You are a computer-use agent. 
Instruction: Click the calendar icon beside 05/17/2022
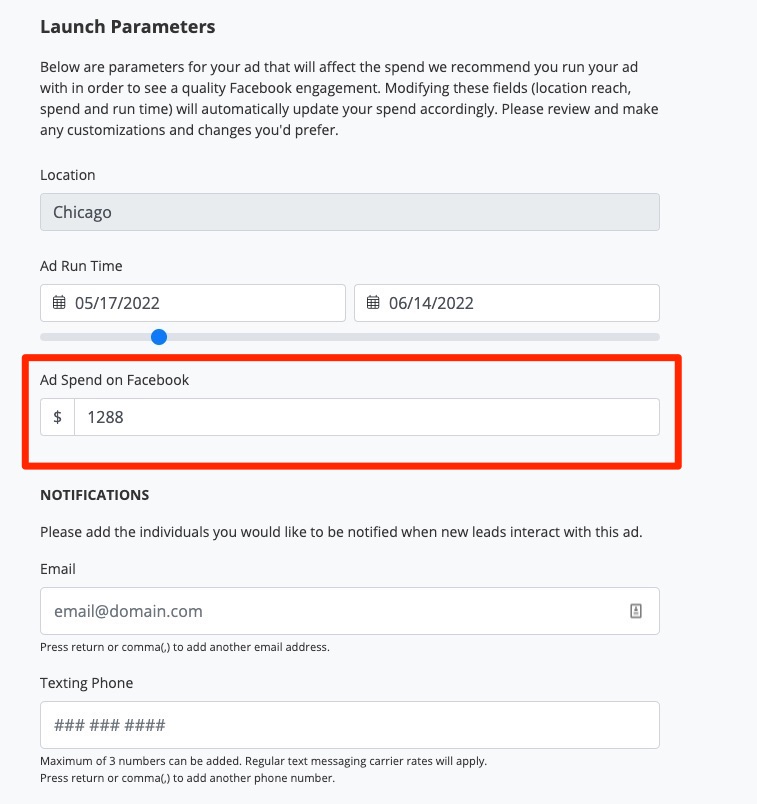pos(59,303)
